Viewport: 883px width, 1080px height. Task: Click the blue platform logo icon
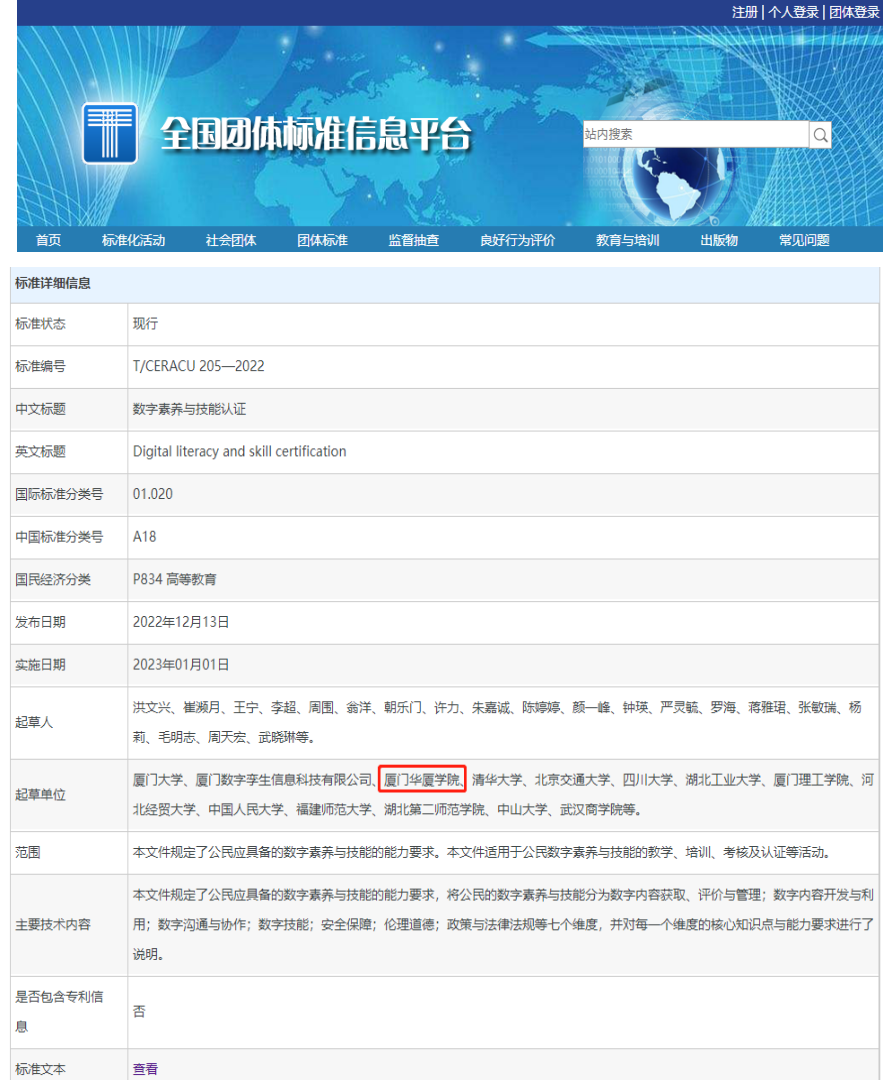click(x=109, y=133)
